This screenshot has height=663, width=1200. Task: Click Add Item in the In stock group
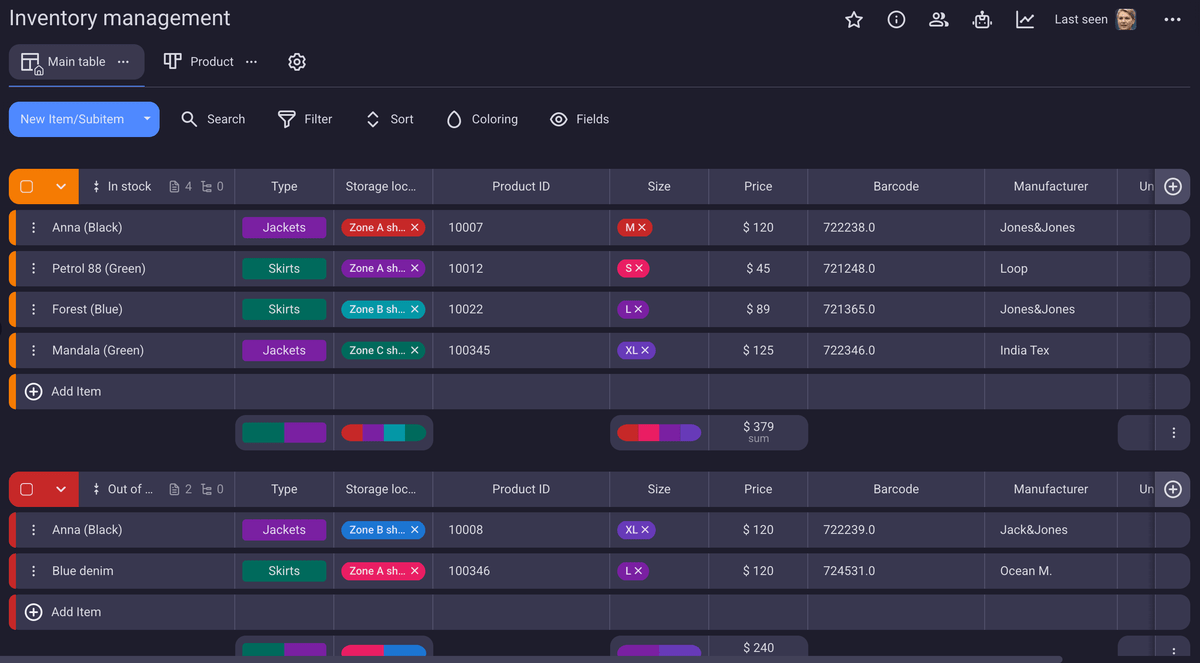[75, 391]
